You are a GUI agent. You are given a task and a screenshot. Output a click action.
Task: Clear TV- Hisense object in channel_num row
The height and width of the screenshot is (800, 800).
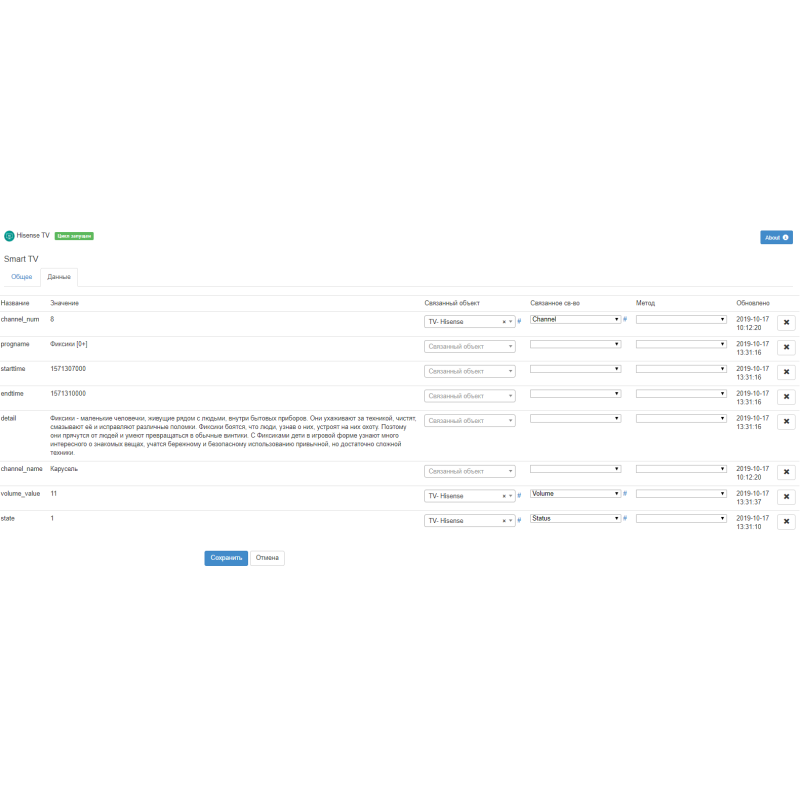pyautogui.click(x=504, y=322)
